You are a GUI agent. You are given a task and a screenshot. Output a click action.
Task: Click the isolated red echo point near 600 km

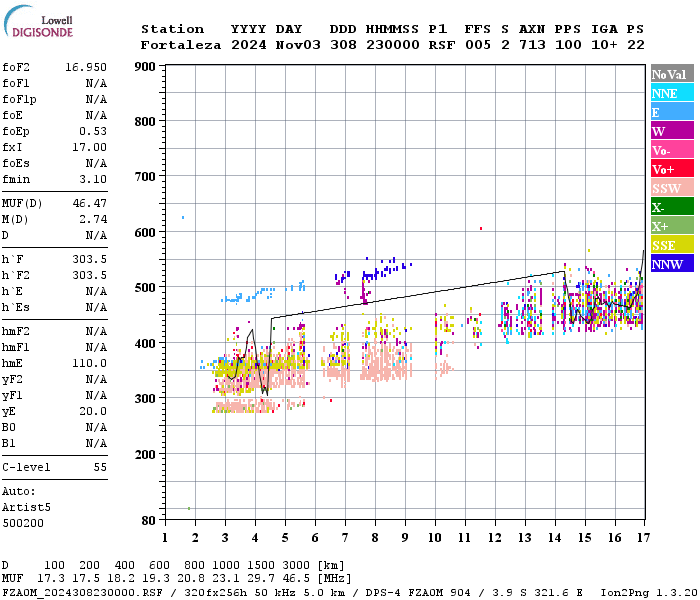tap(481, 229)
